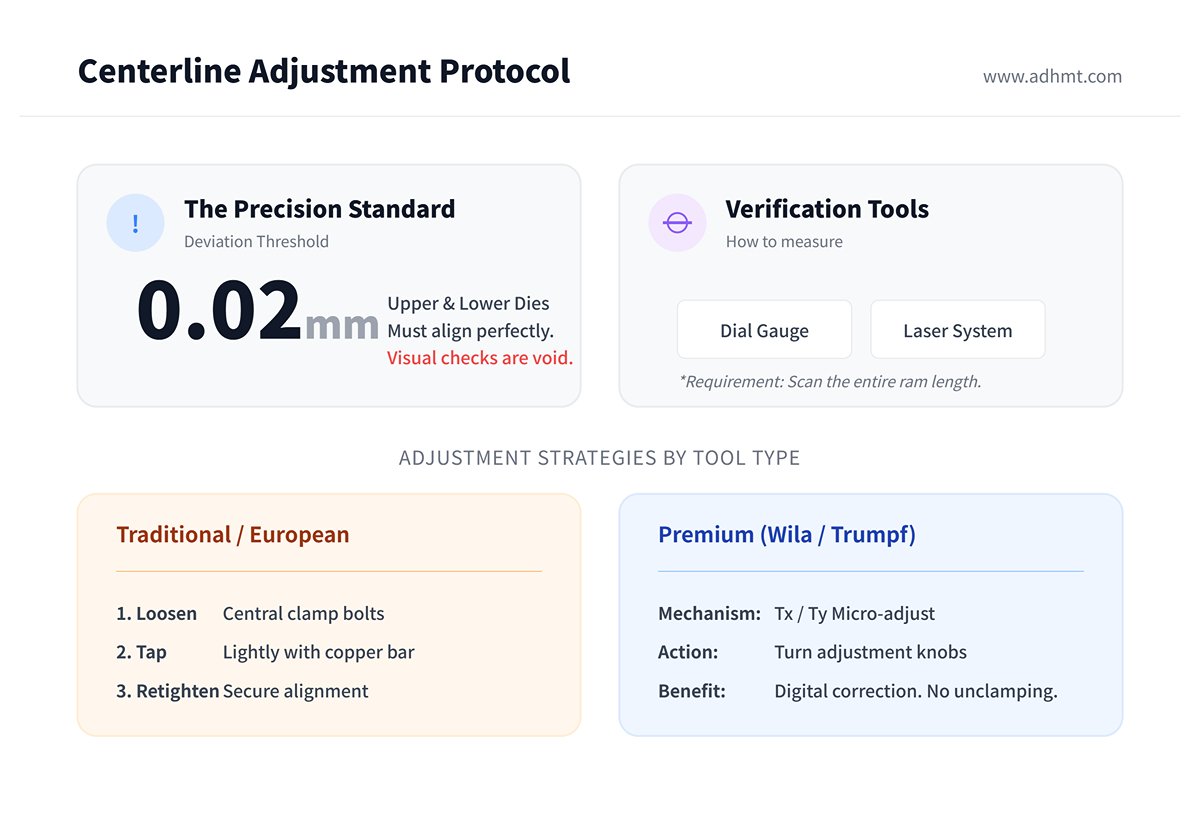Screen dimensions: 1200x813
Task: Select the Premium (Wila / Trumpf) heading
Action: pyautogui.click(x=786, y=534)
